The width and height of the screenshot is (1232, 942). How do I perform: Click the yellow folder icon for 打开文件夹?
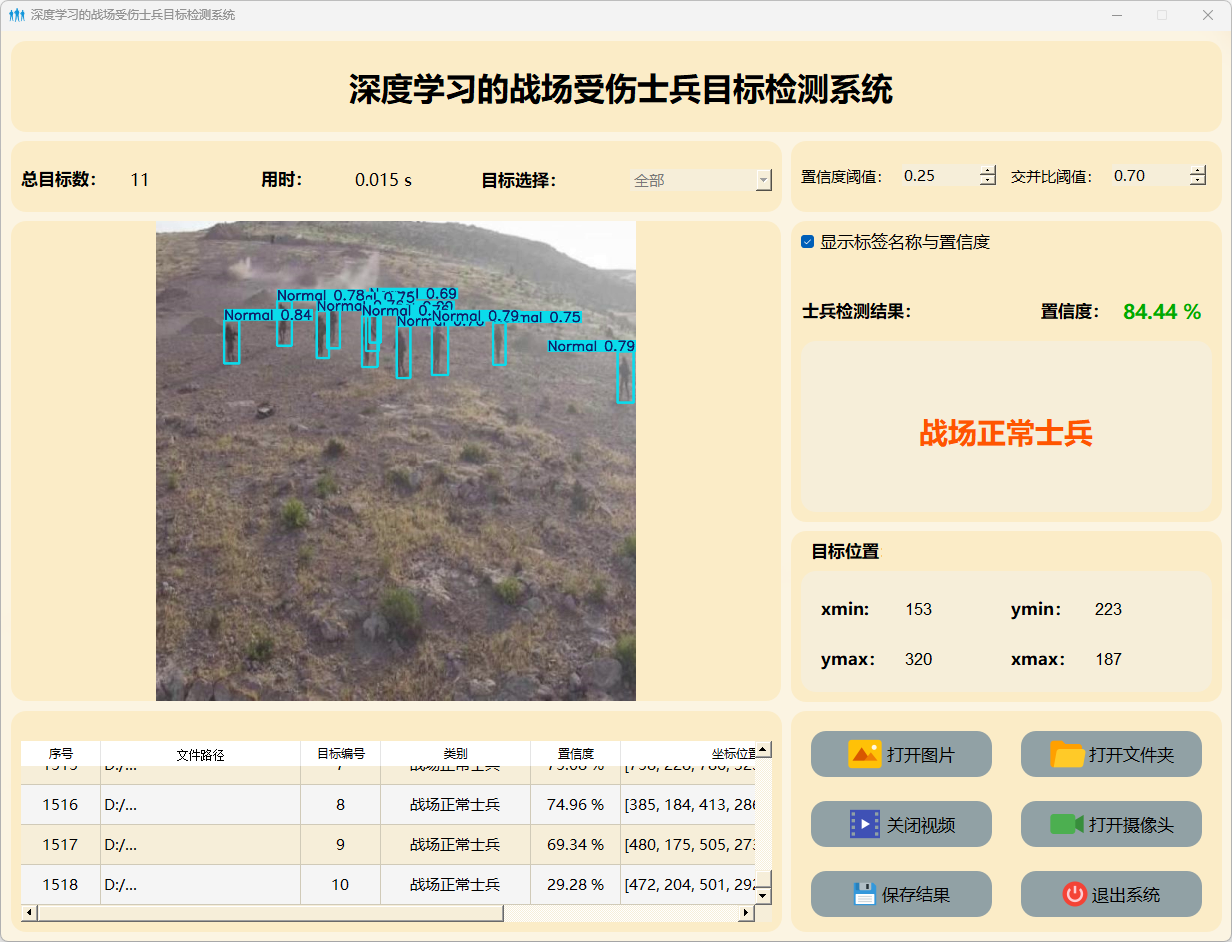(1067, 754)
